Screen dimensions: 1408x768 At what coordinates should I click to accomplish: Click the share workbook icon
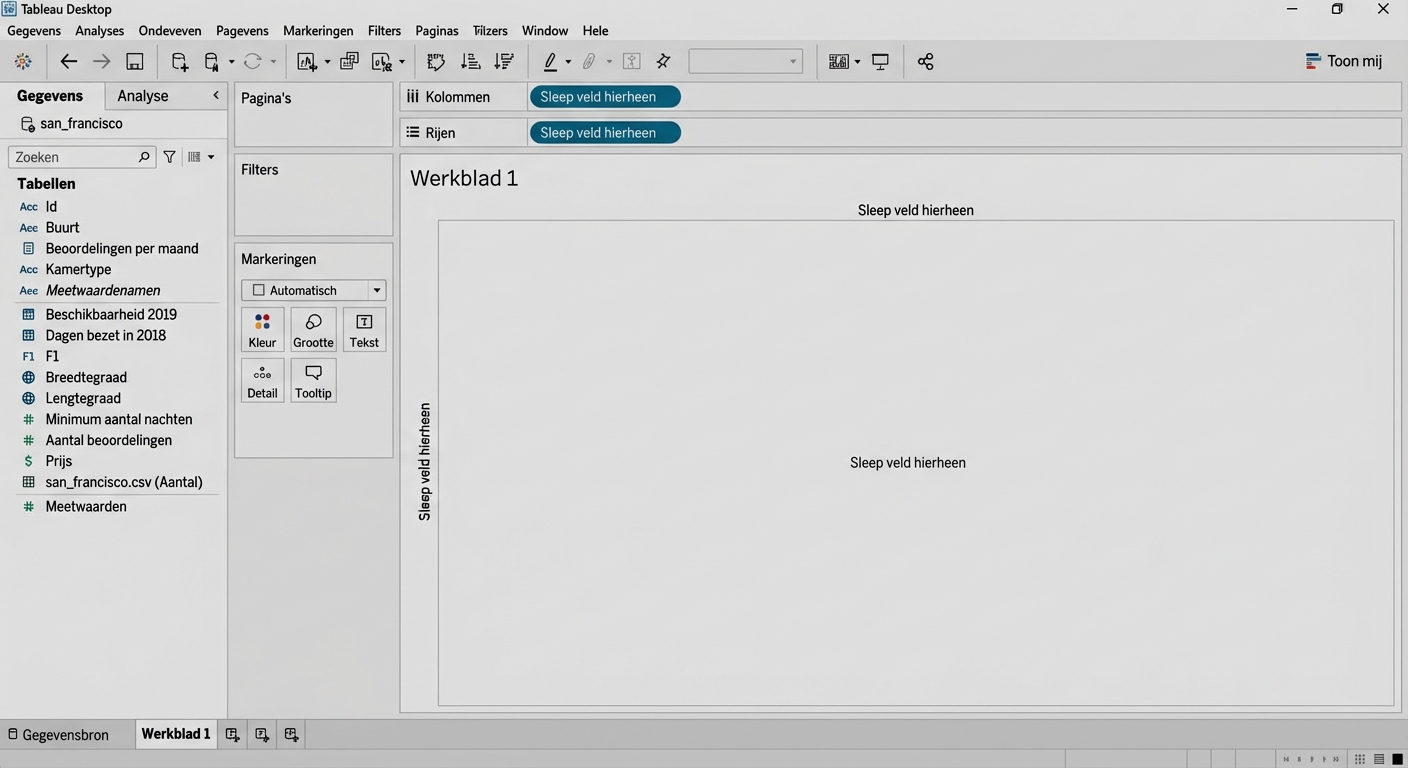click(925, 62)
